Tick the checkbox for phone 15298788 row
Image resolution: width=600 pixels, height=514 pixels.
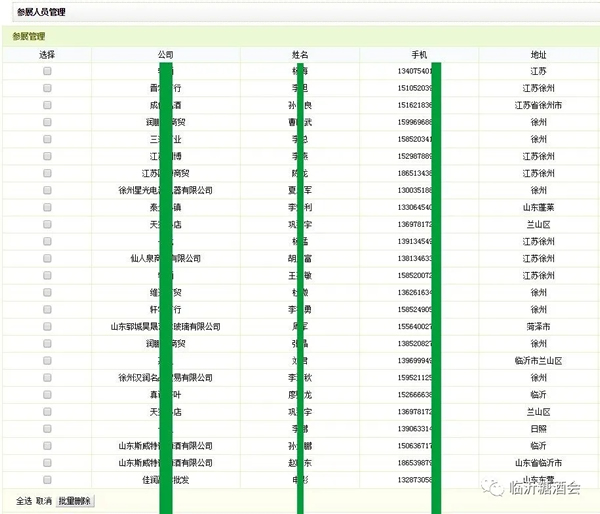[47, 156]
